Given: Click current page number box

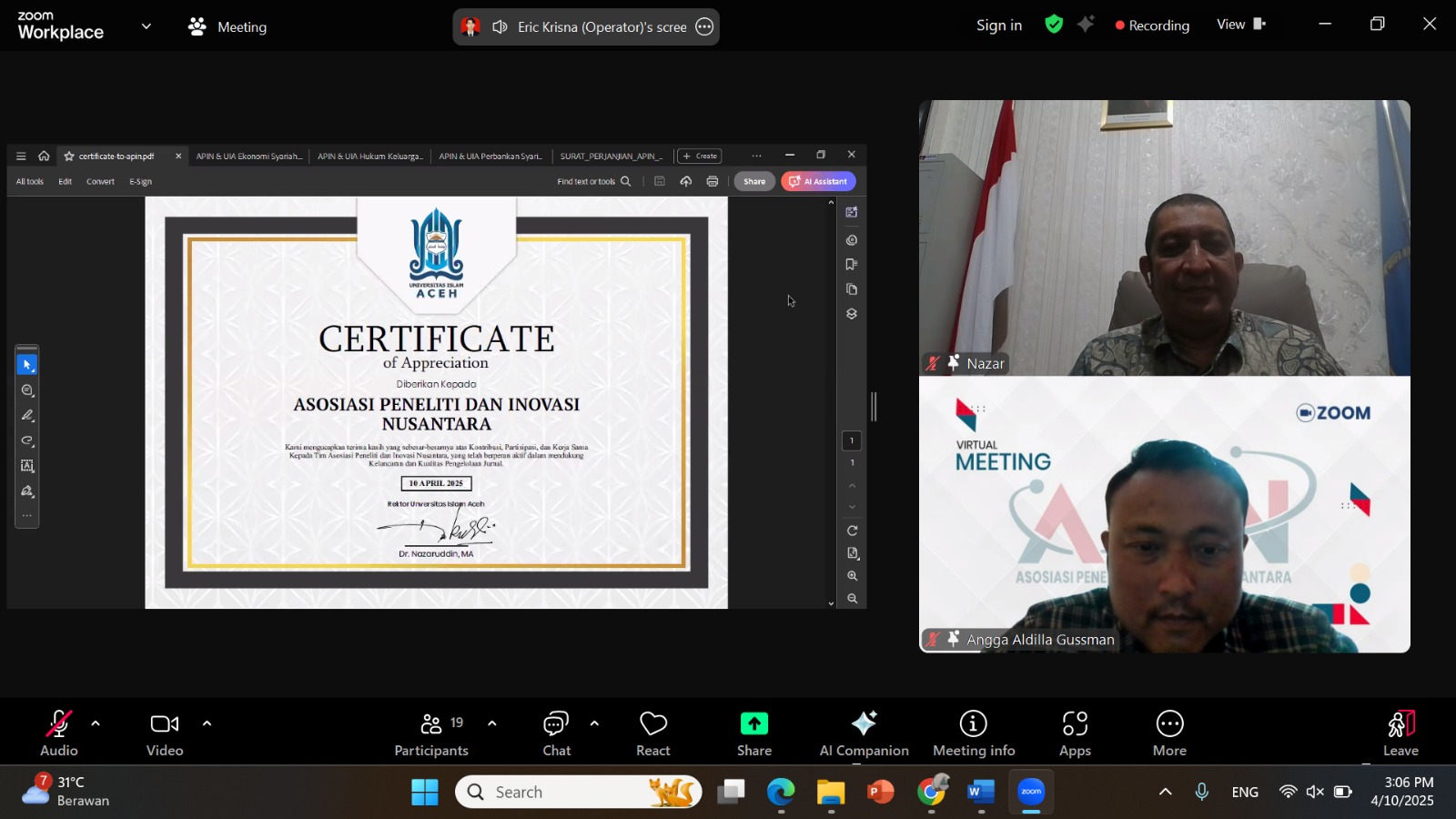Looking at the screenshot, I should pyautogui.click(x=852, y=441).
